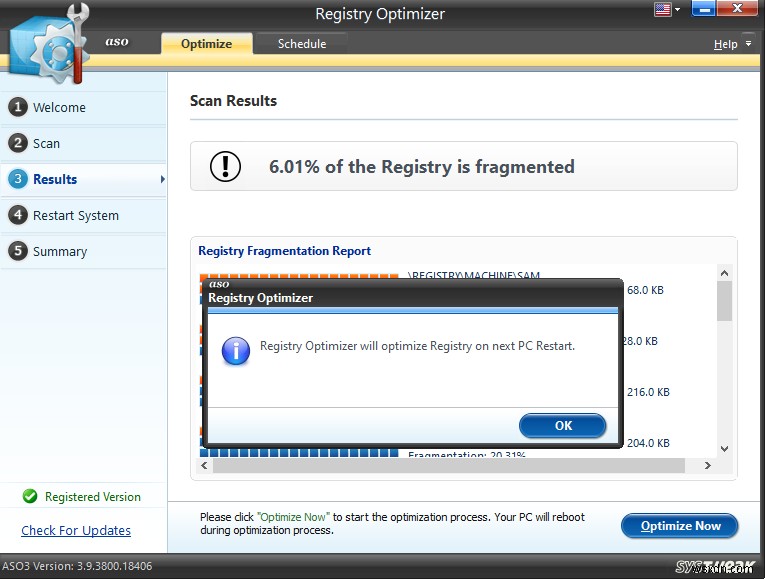
Task: Close the Registry Optimizer window
Action: click(x=738, y=9)
